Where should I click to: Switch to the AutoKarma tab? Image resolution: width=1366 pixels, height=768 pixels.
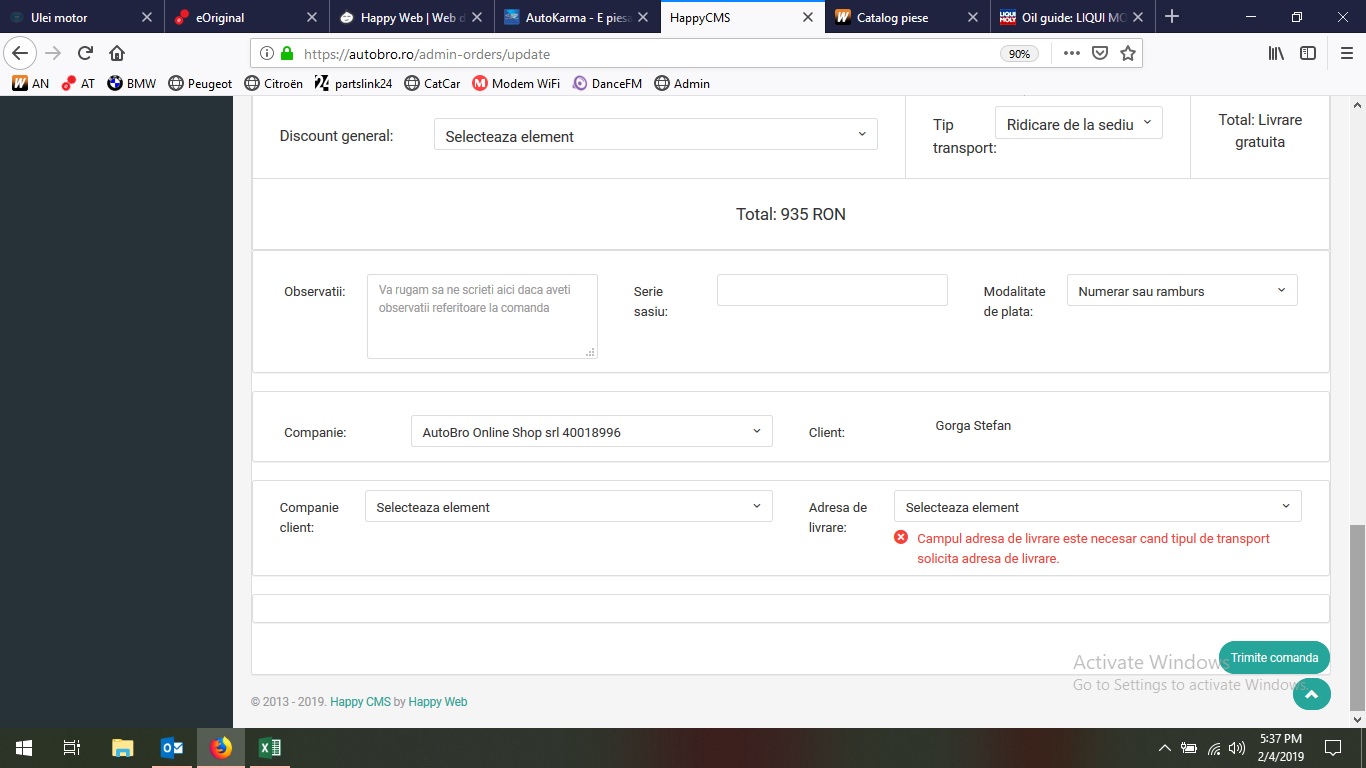pos(578,17)
